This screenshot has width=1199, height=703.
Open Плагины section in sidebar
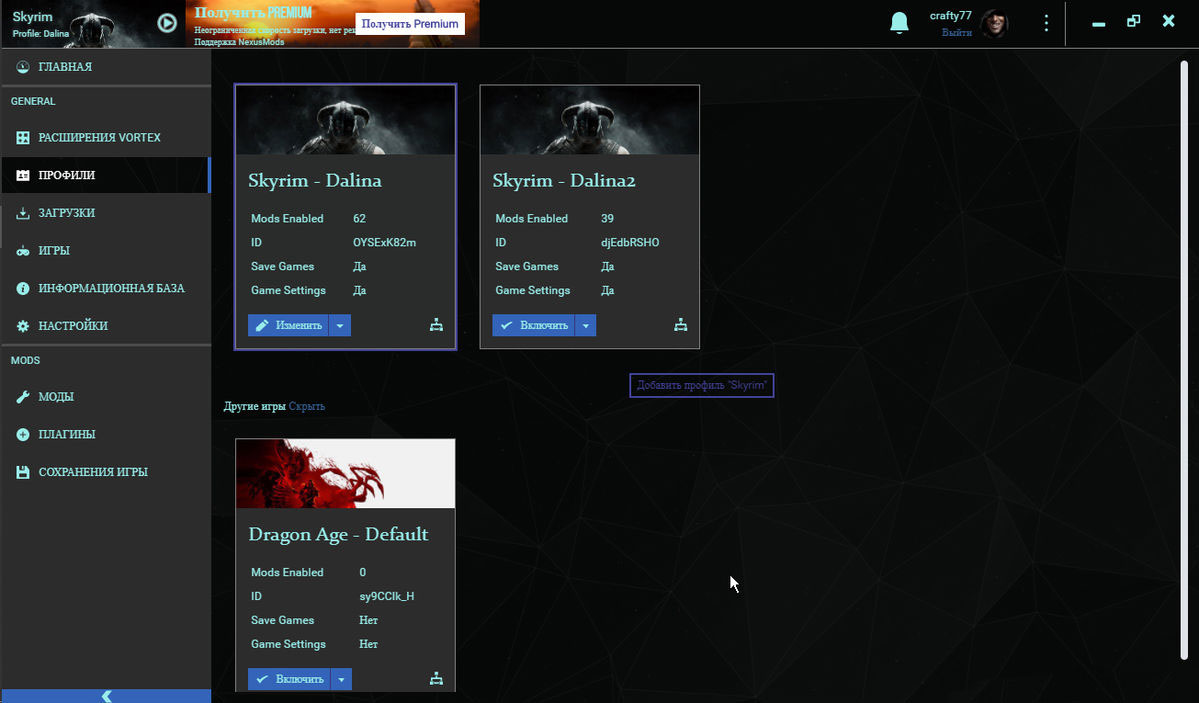coord(66,435)
